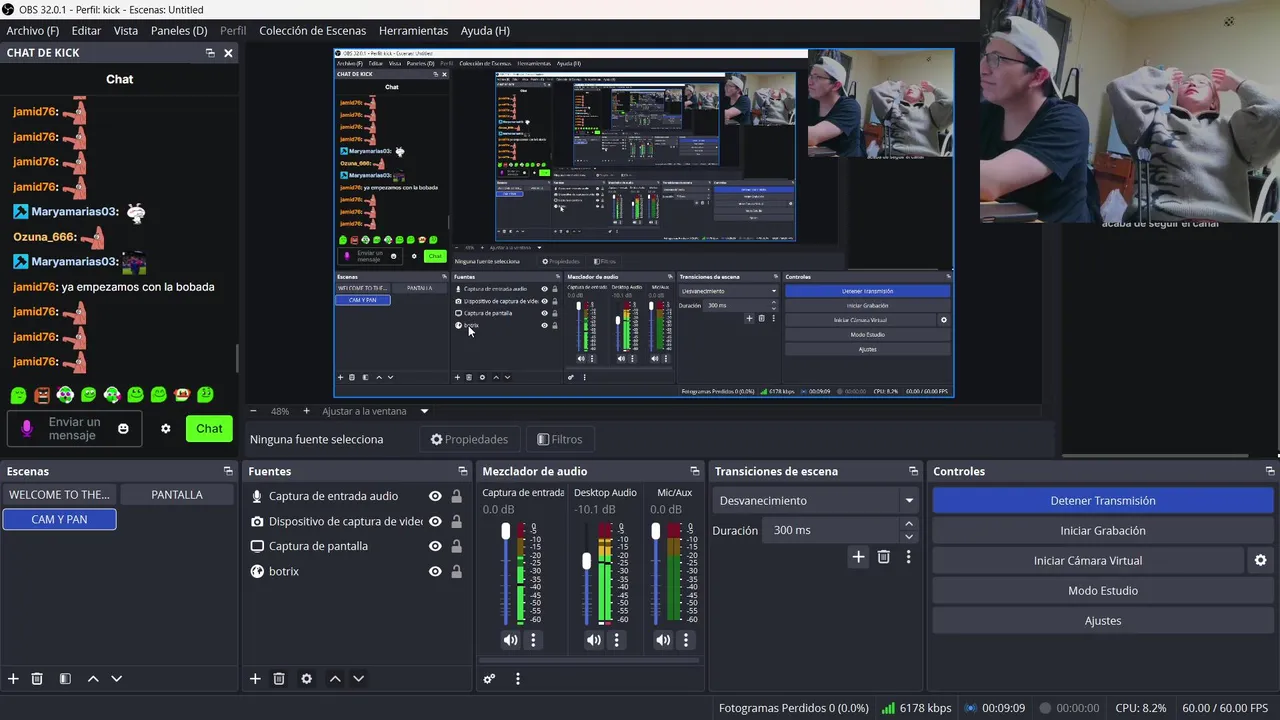This screenshot has height=720, width=1280.
Task: Open source Filtros
Action: point(559,439)
